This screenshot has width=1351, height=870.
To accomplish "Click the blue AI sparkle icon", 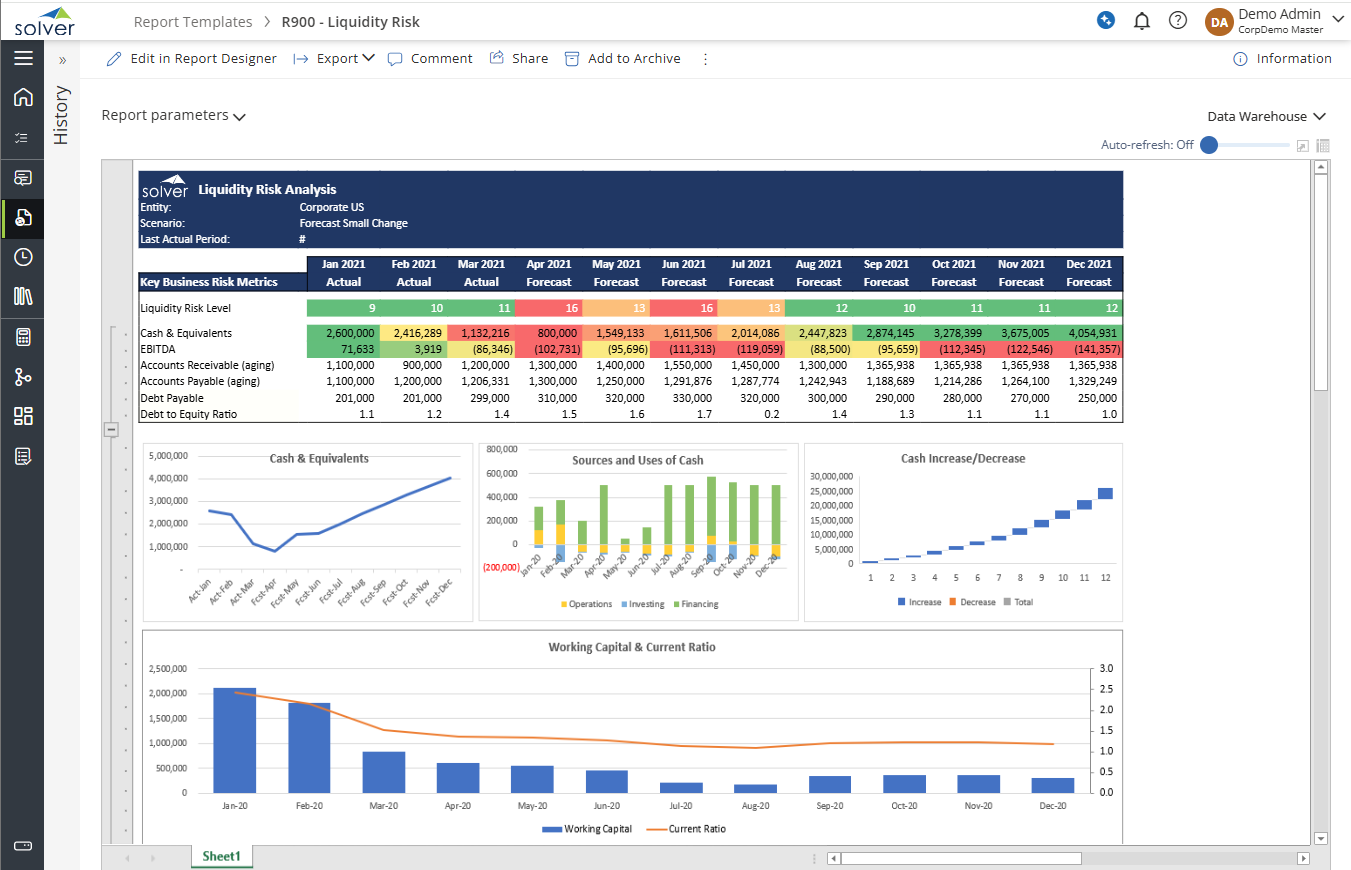I will 1105,21.
